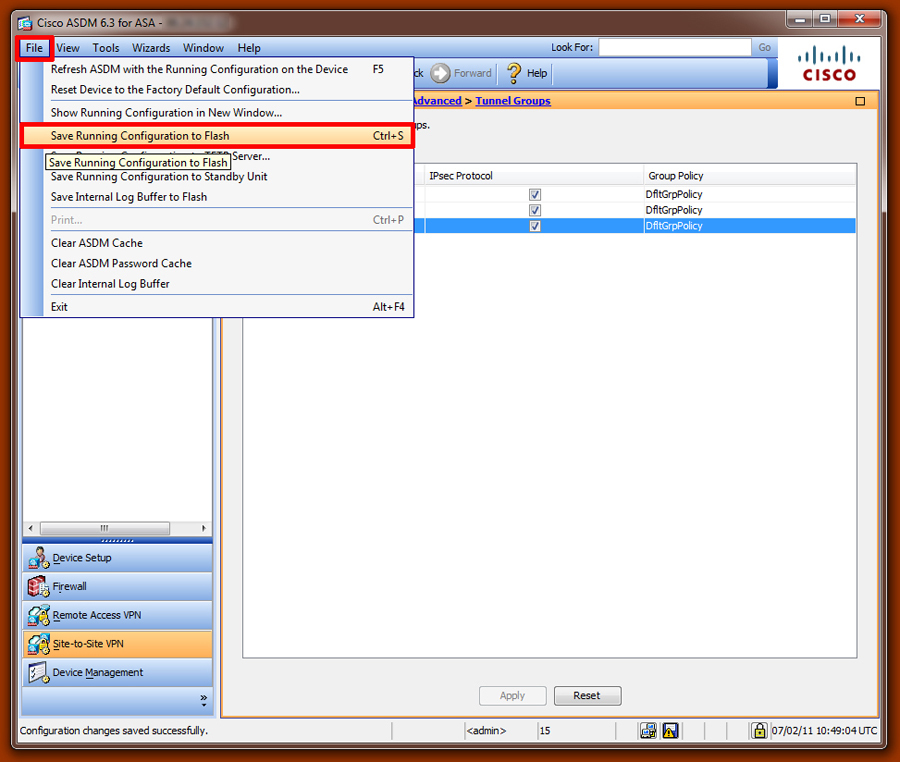Click the privilege level 15 status entry
Image resolution: width=900 pixels, height=762 pixels.
(545, 731)
